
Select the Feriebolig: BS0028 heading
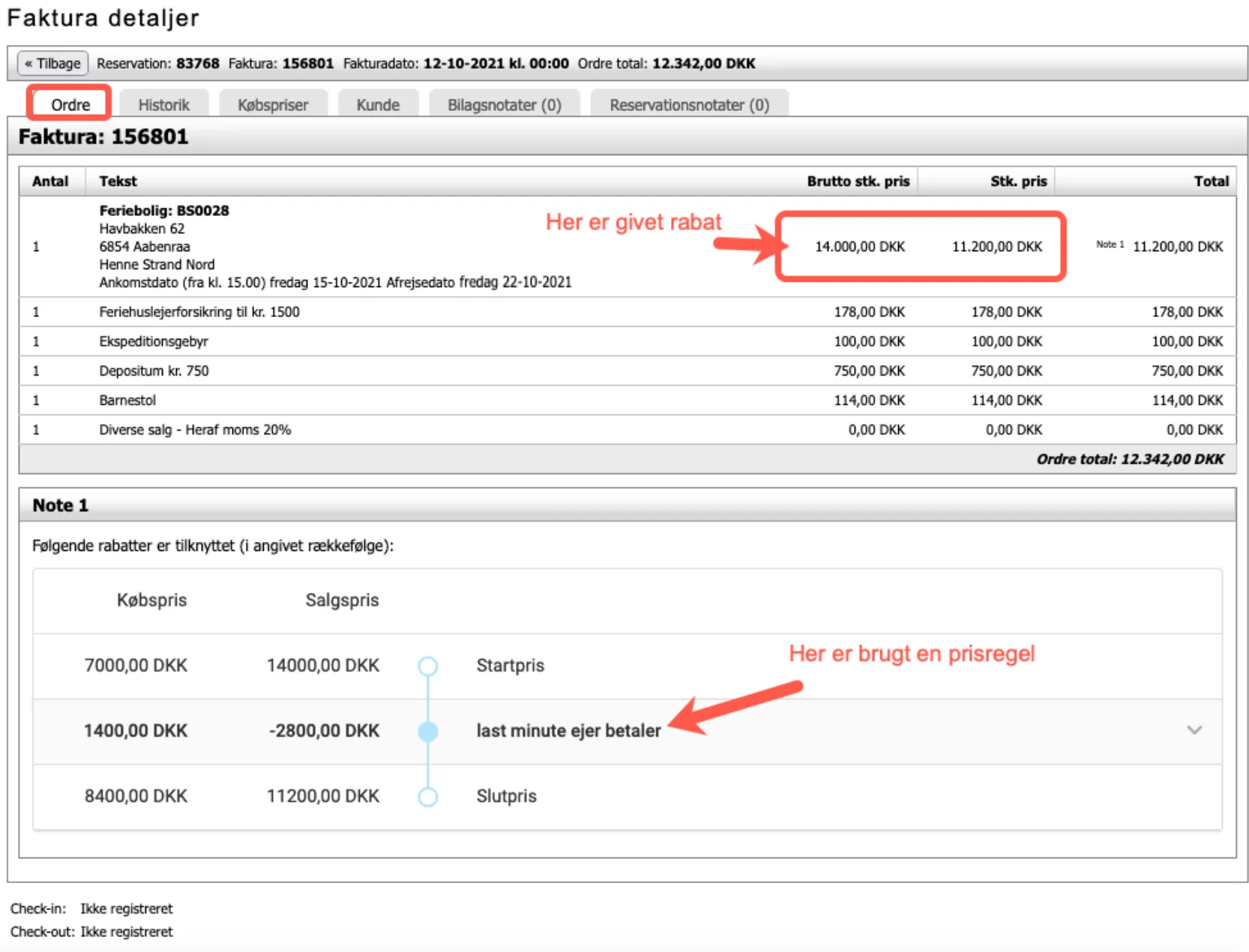pos(164,211)
